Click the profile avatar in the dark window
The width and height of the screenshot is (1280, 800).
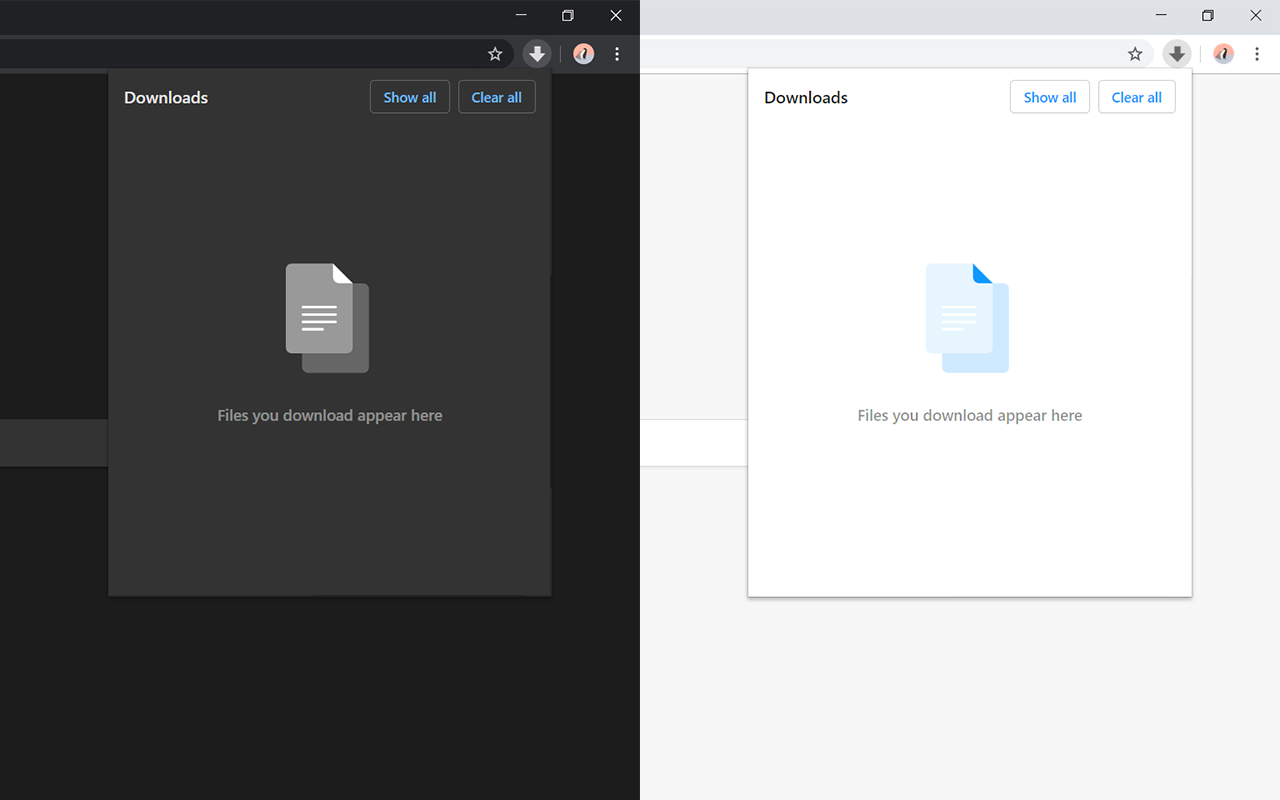[x=583, y=54]
